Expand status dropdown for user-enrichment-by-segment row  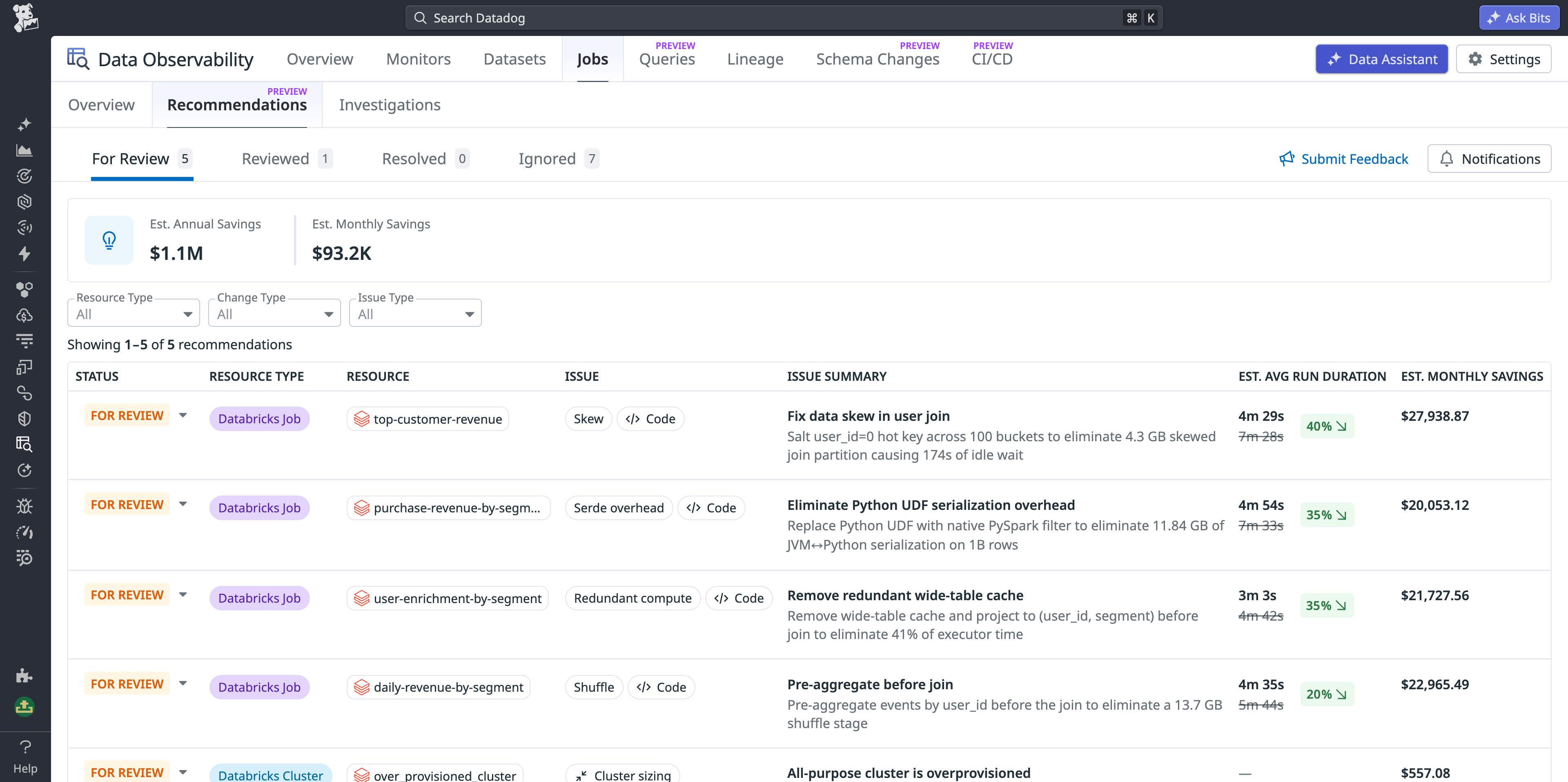[183, 594]
